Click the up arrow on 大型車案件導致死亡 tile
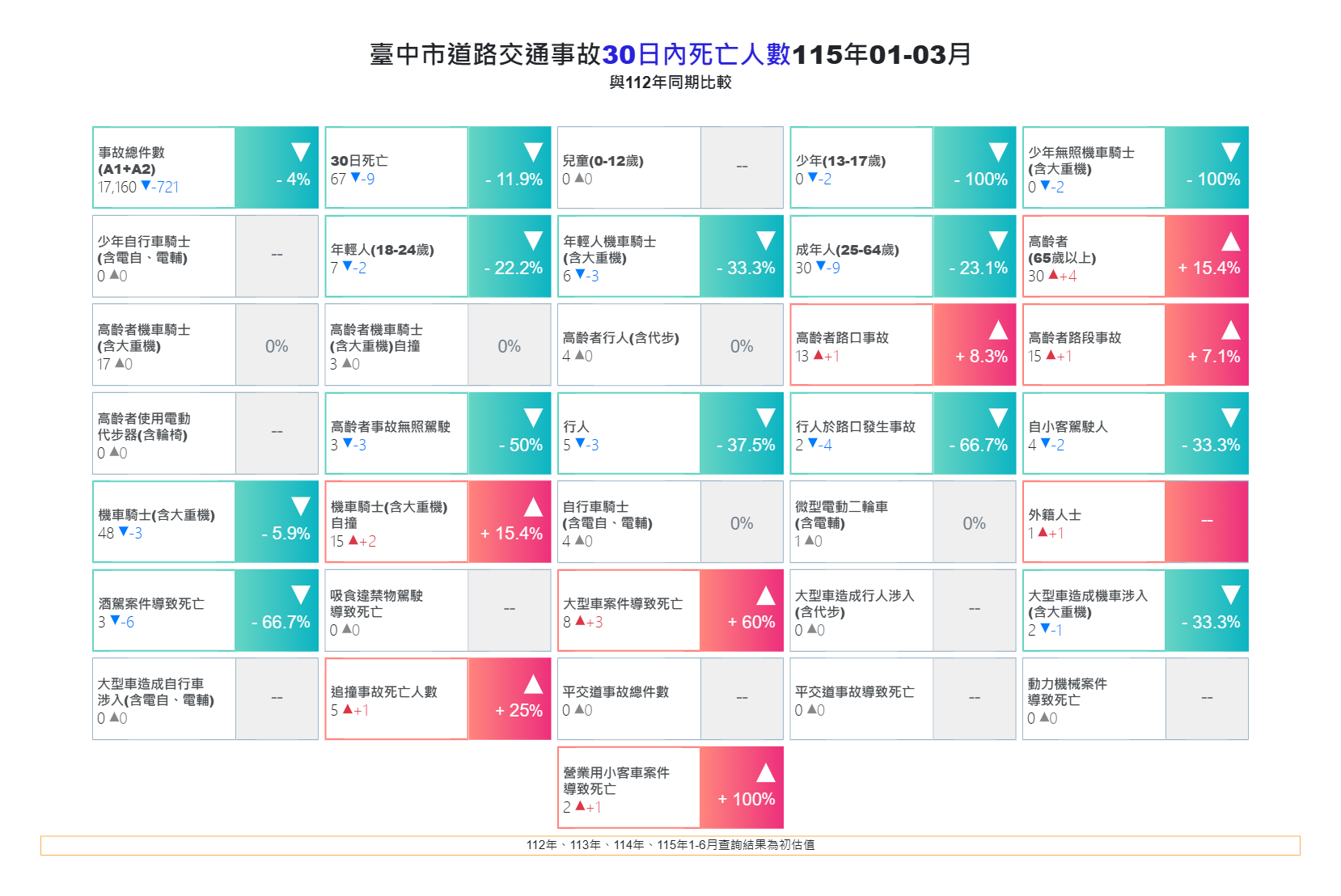The image size is (1341, 896). click(766, 595)
